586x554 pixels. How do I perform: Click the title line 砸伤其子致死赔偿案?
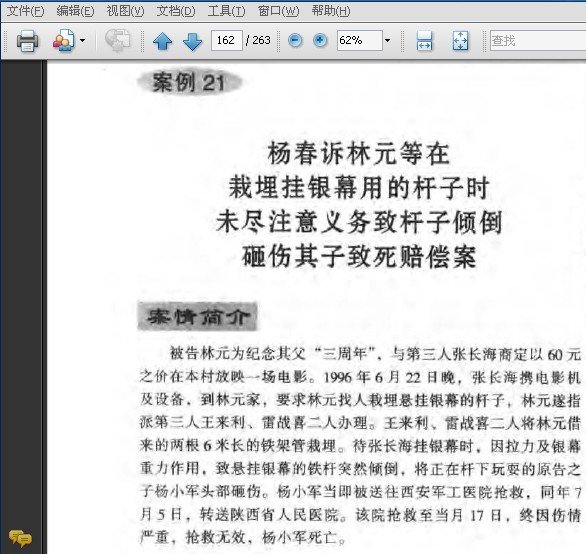(359, 257)
